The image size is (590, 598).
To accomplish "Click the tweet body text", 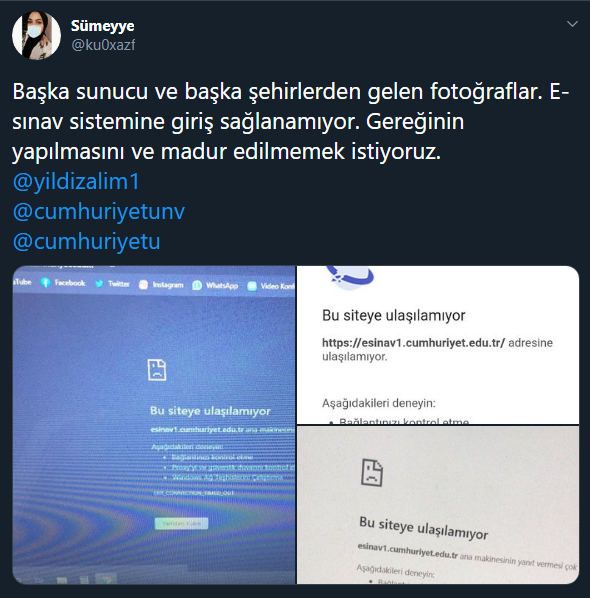I will point(291,122).
